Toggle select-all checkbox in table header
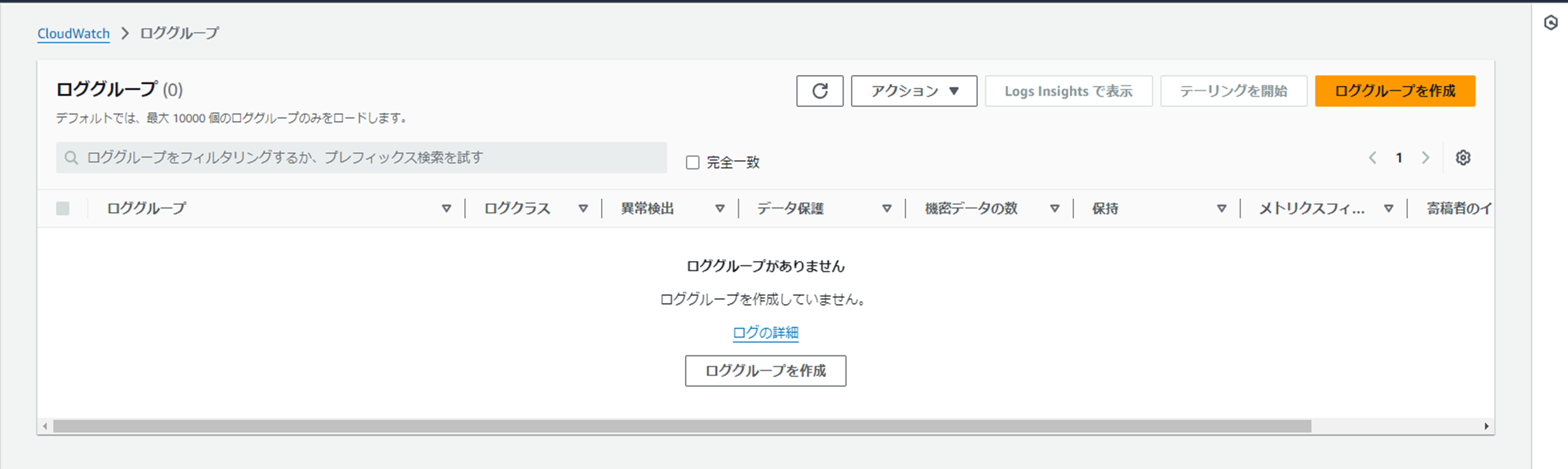This screenshot has height=469, width=1568. tap(63, 208)
